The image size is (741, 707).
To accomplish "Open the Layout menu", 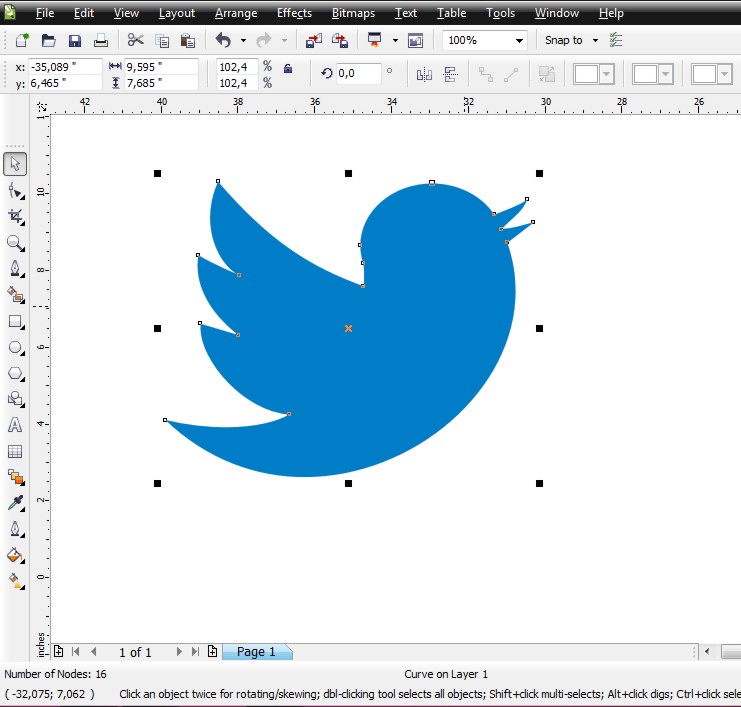I will tap(177, 13).
